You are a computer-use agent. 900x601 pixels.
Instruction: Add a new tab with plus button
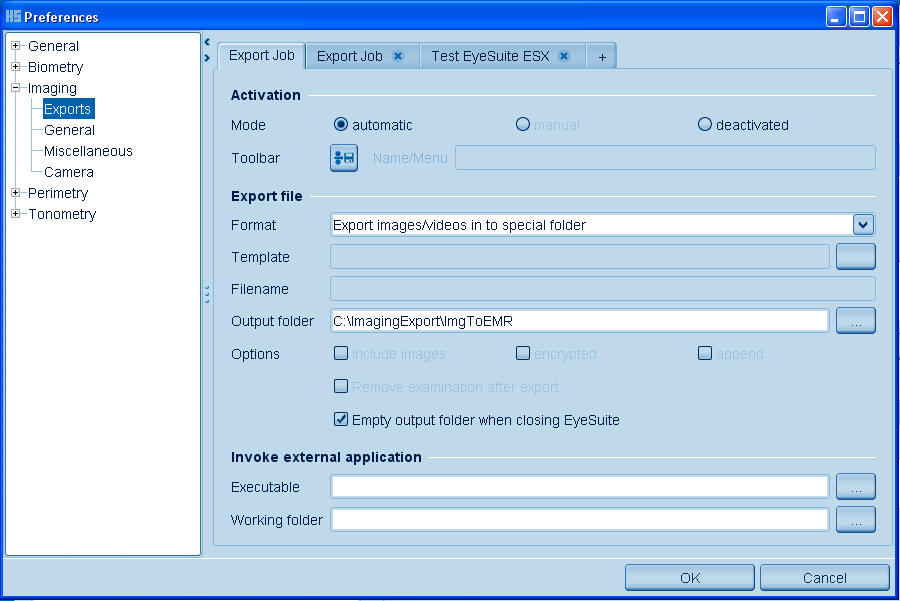coord(602,57)
